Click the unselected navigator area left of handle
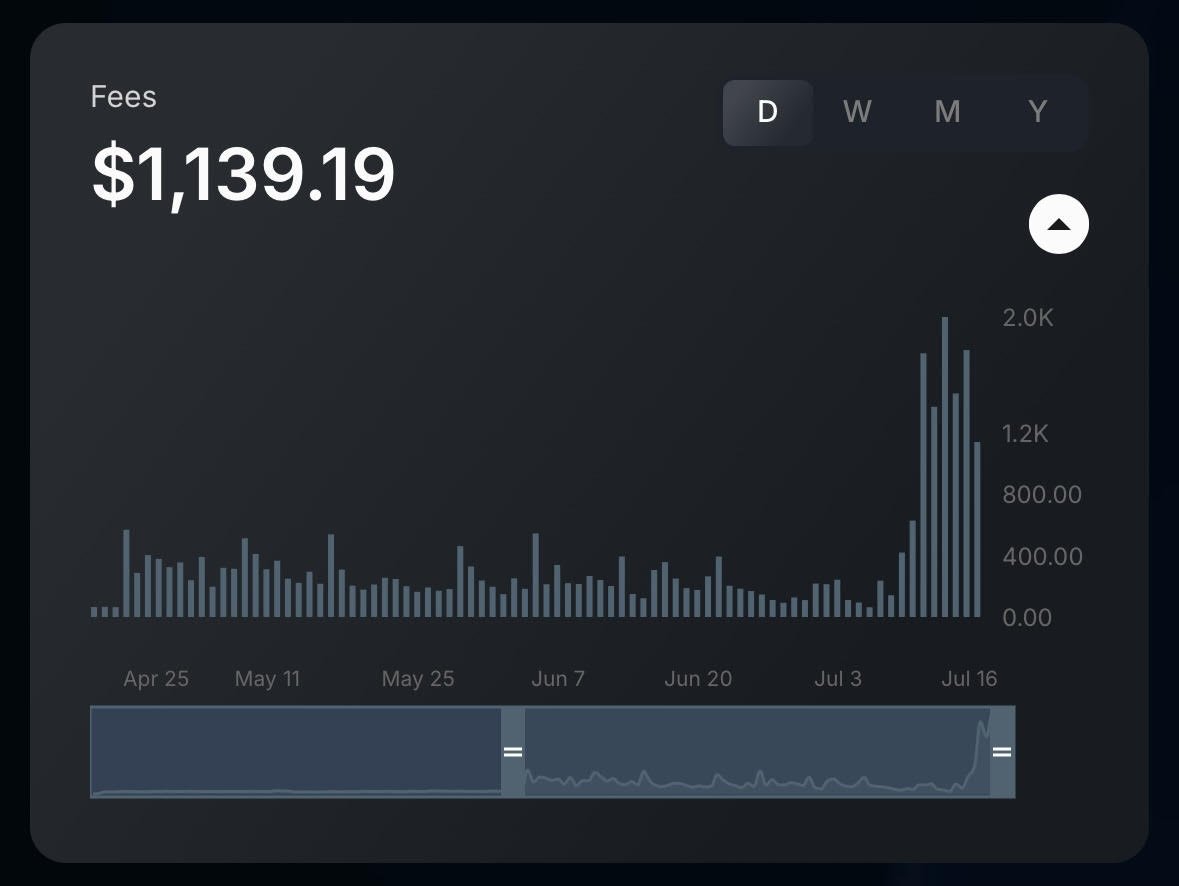Screen dimensions: 1179x886 296,751
